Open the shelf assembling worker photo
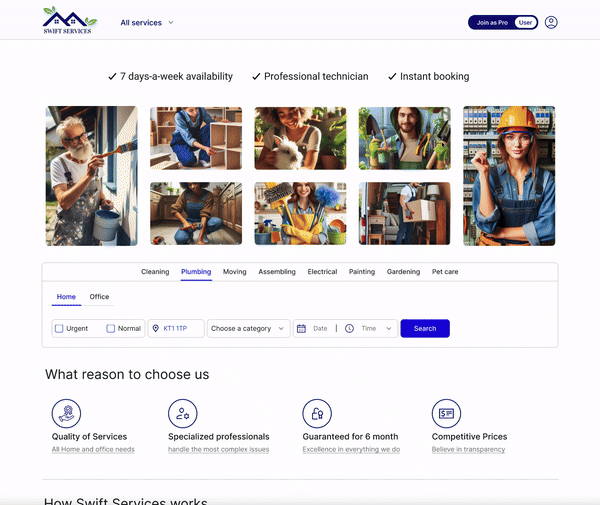600x505 pixels. [x=196, y=138]
